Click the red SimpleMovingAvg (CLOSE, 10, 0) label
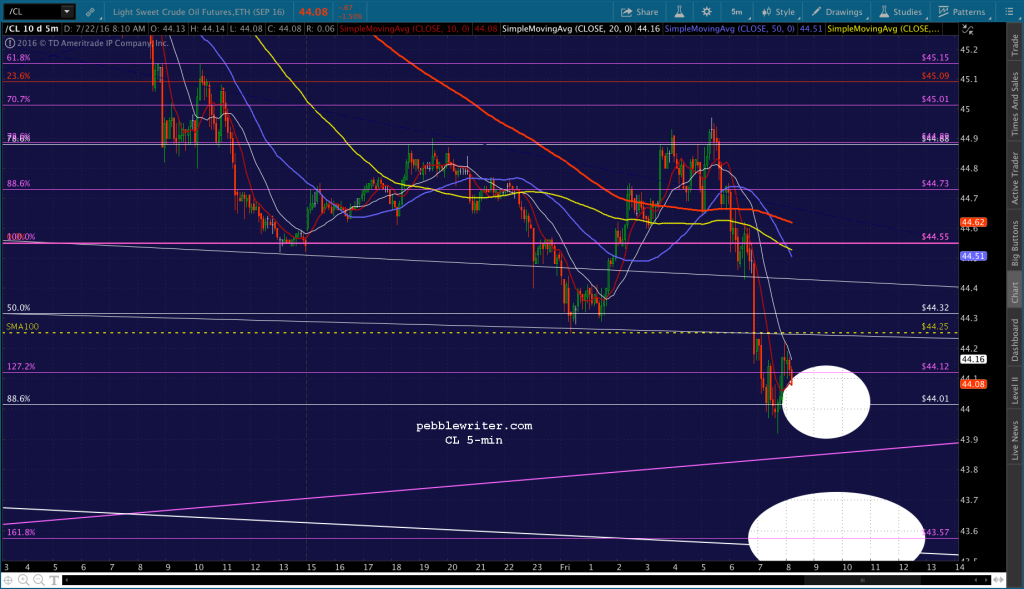Viewport: 1024px width, 589px height. click(406, 29)
